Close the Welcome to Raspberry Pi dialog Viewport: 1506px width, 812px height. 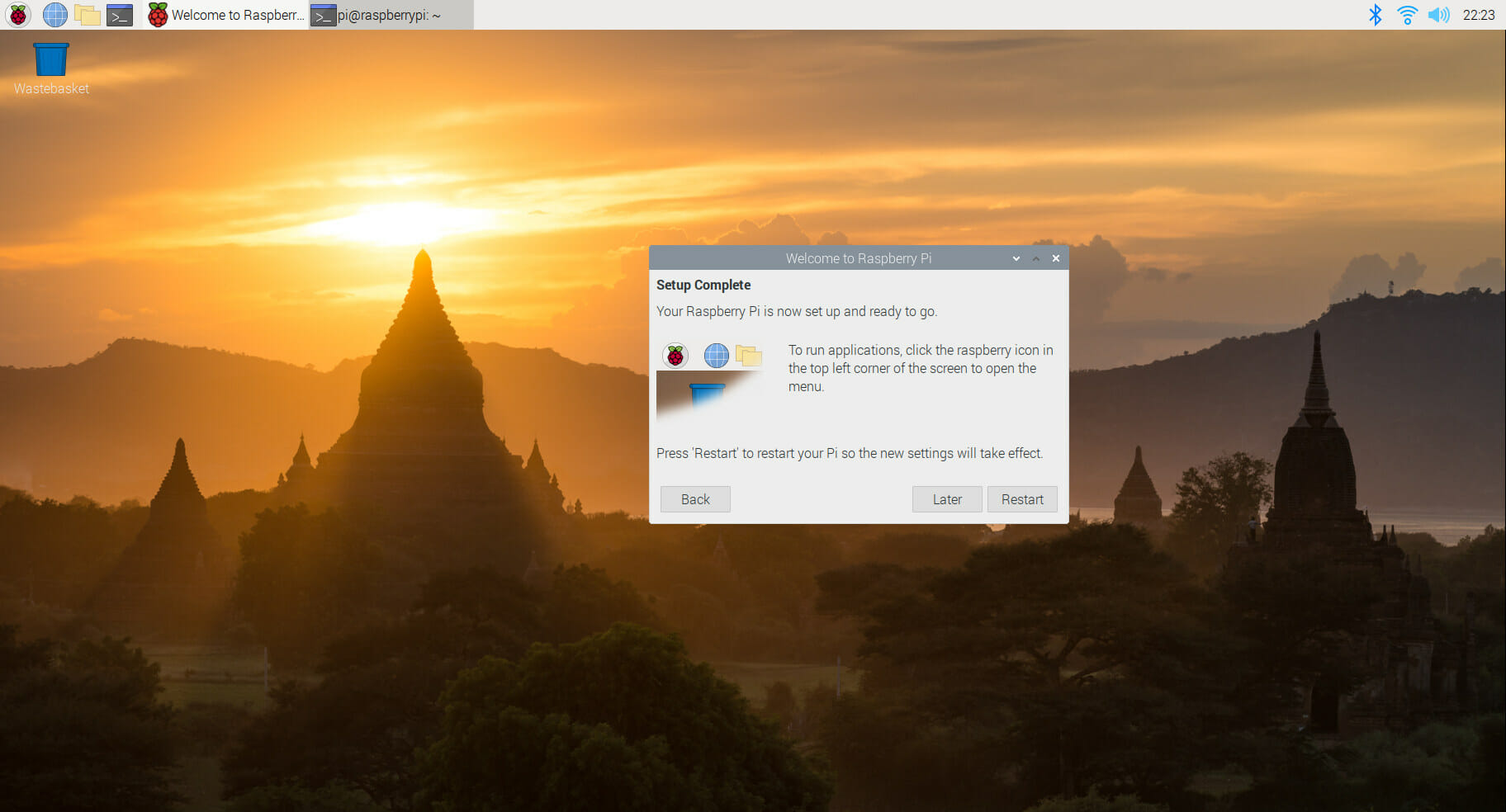pos(1056,258)
